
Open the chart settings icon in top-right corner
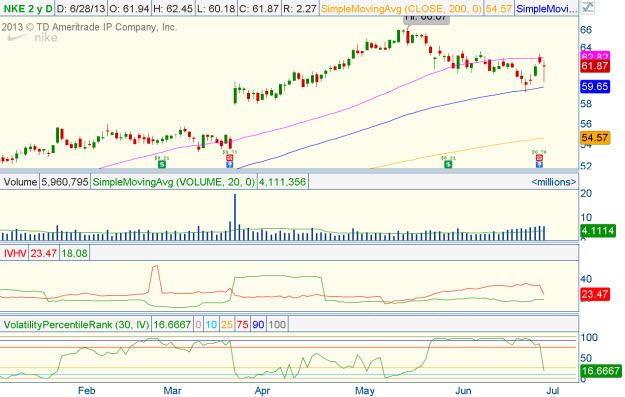(587, 7)
